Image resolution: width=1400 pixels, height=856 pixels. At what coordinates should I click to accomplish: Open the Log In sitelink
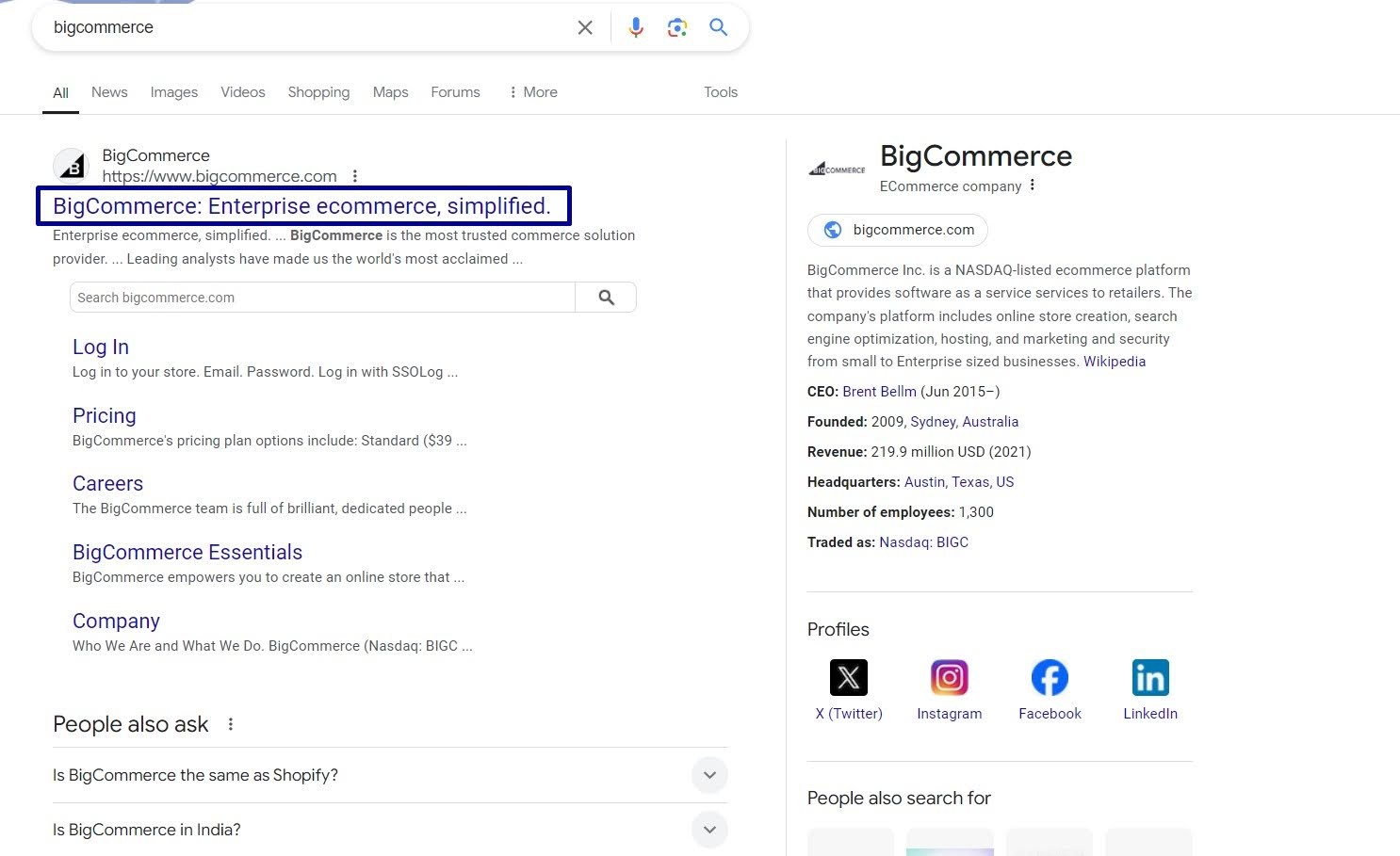point(101,347)
